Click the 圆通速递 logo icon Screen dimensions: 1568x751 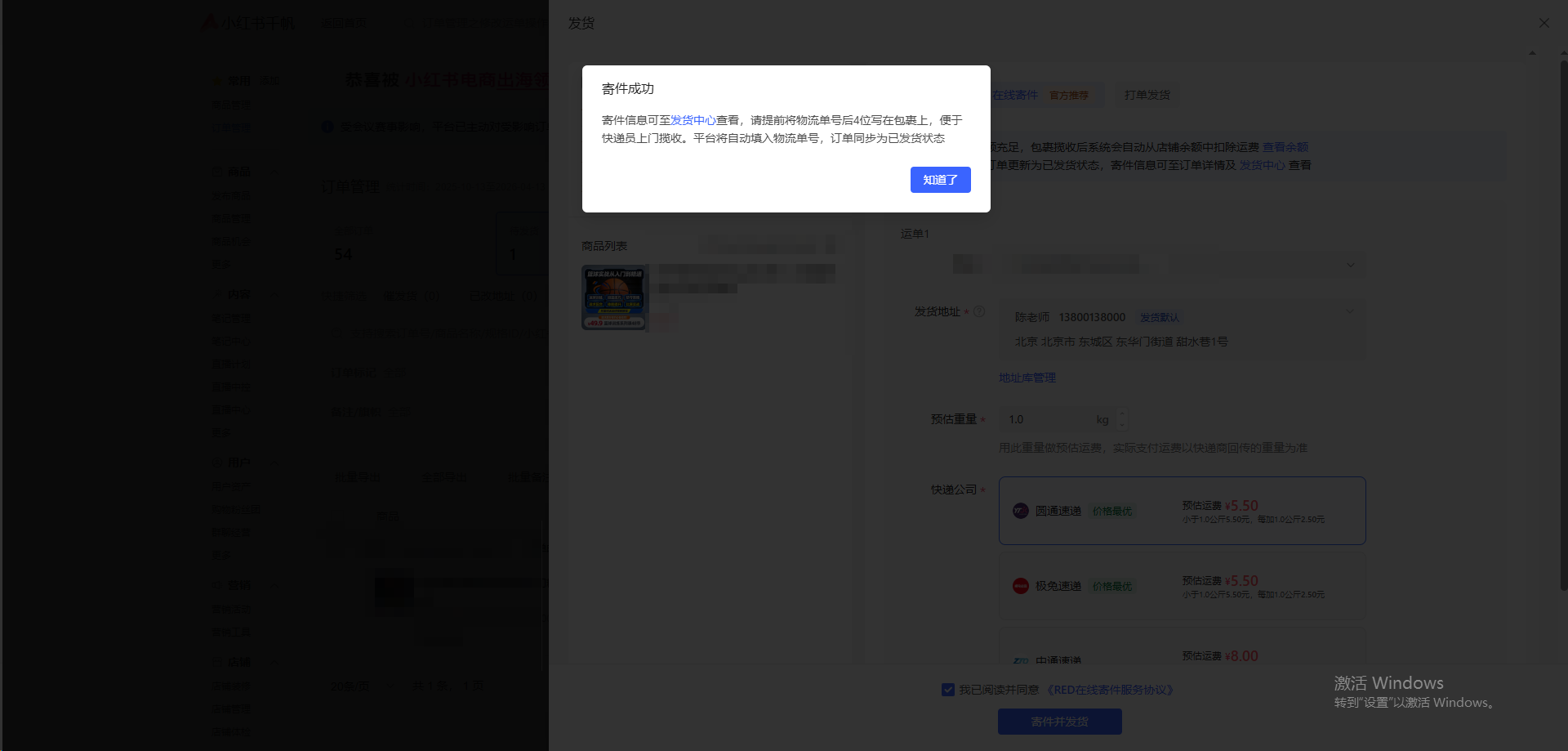(x=1021, y=511)
